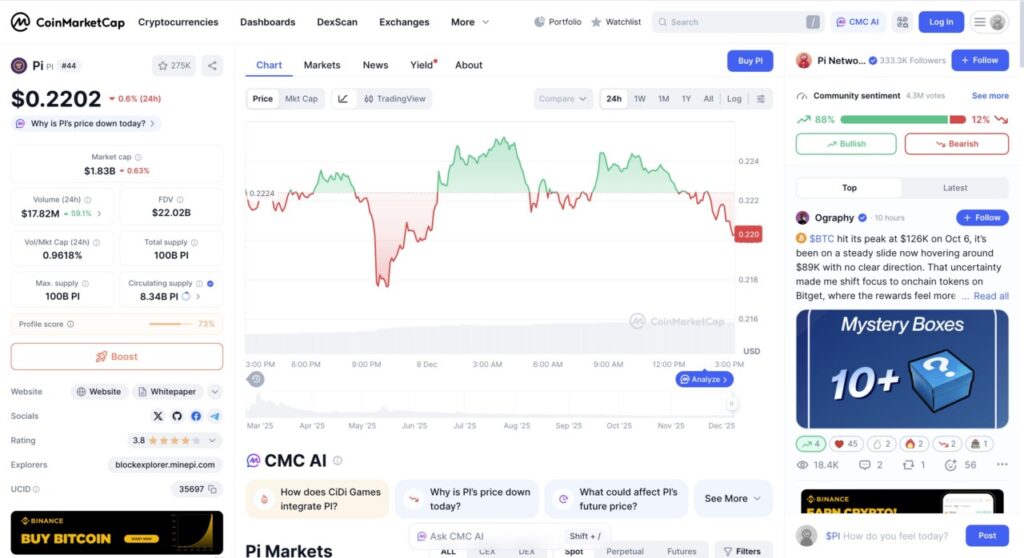Switch to the Markets tab
1024x558 pixels.
pyautogui.click(x=322, y=65)
